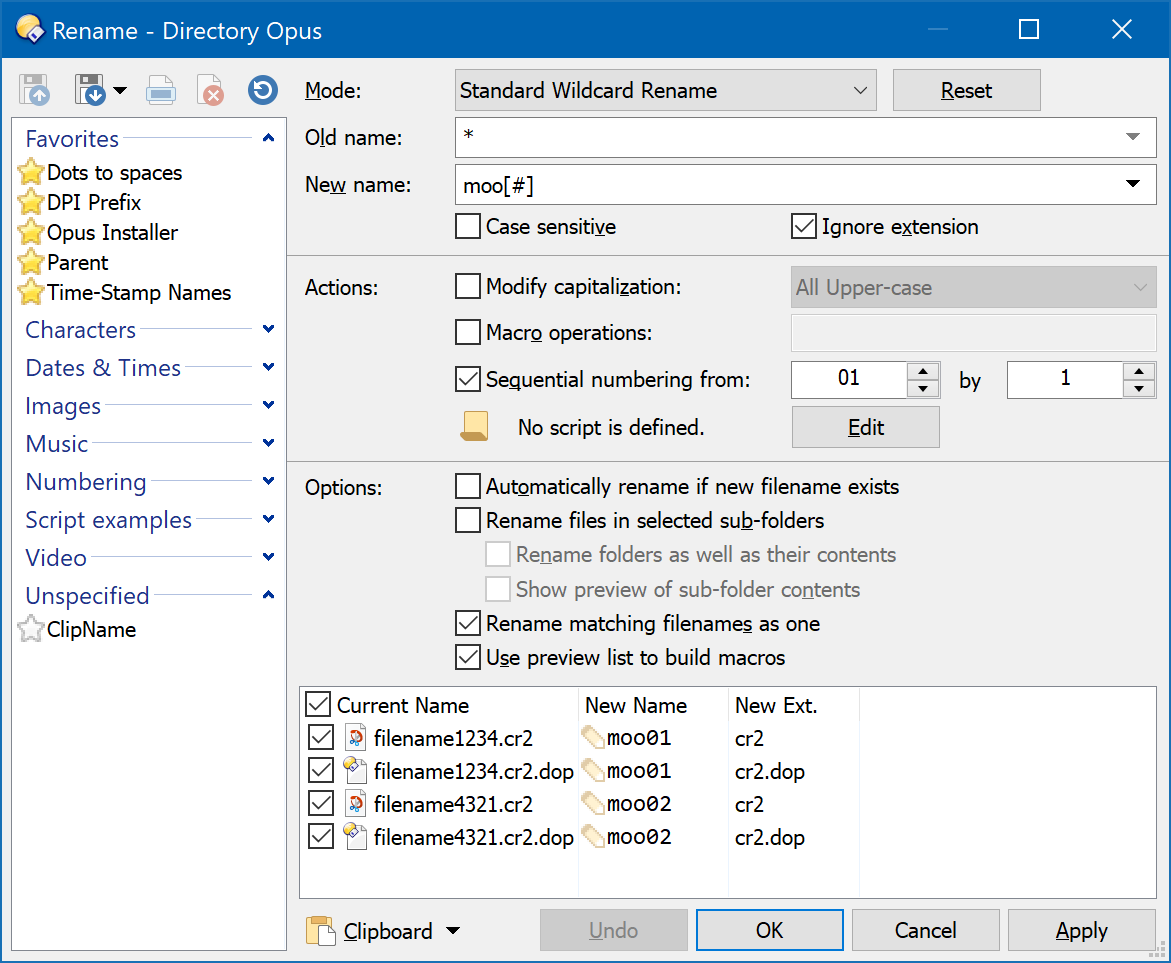Open the New name history dropdown
This screenshot has width=1171, height=963.
tap(1133, 184)
